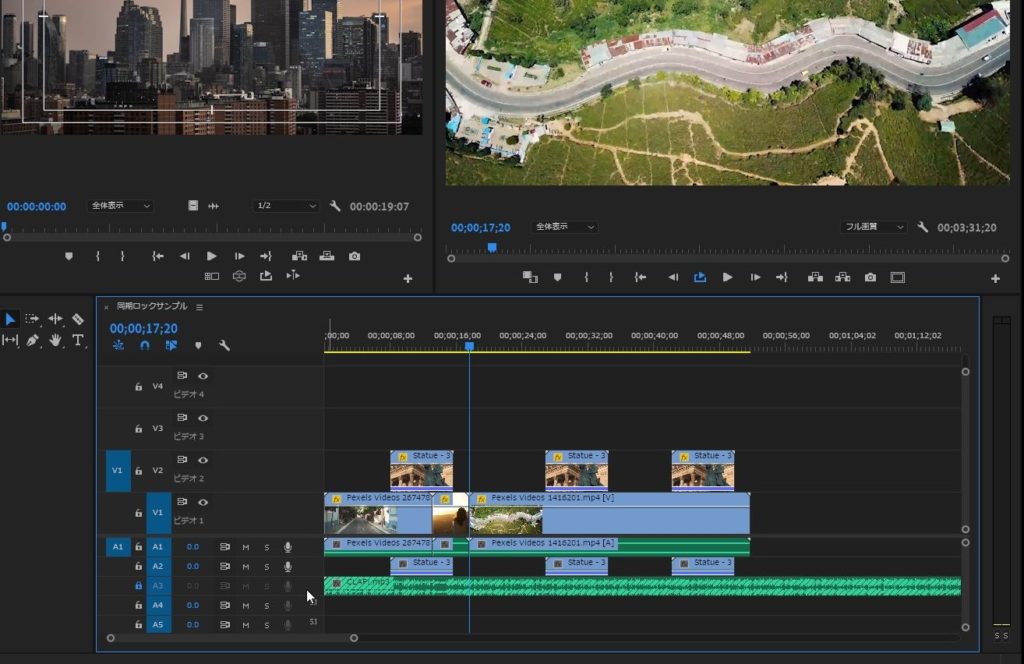Viewport: 1024px width, 664px height.
Task: Open the 同期ロックサンプル sequence panel menu
Action: click(x=199, y=307)
